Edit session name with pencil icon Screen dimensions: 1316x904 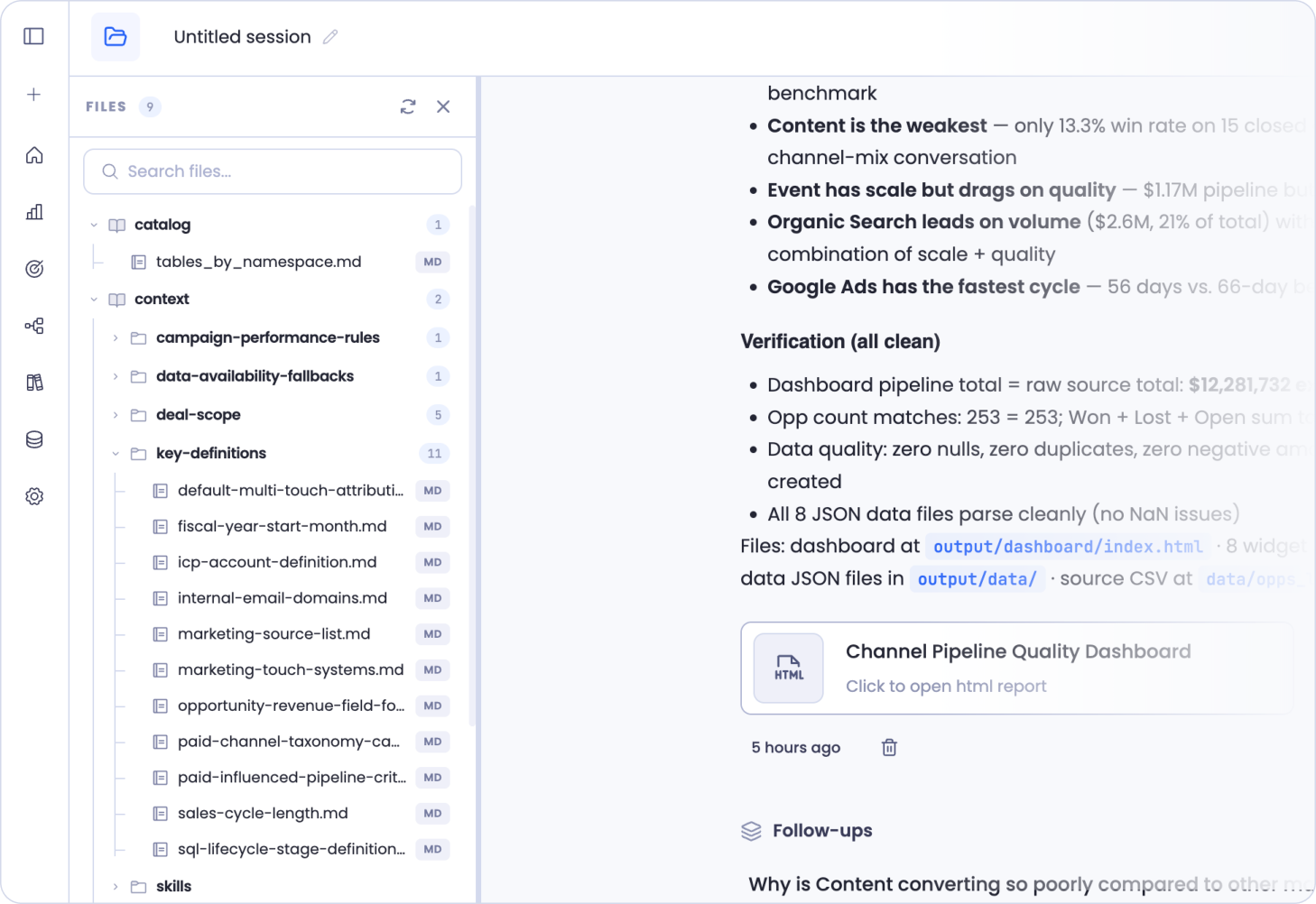click(330, 37)
